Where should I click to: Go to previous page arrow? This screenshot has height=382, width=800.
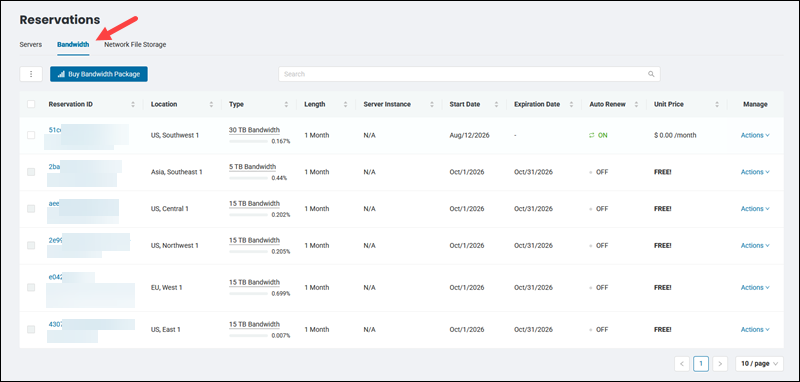pos(682,364)
